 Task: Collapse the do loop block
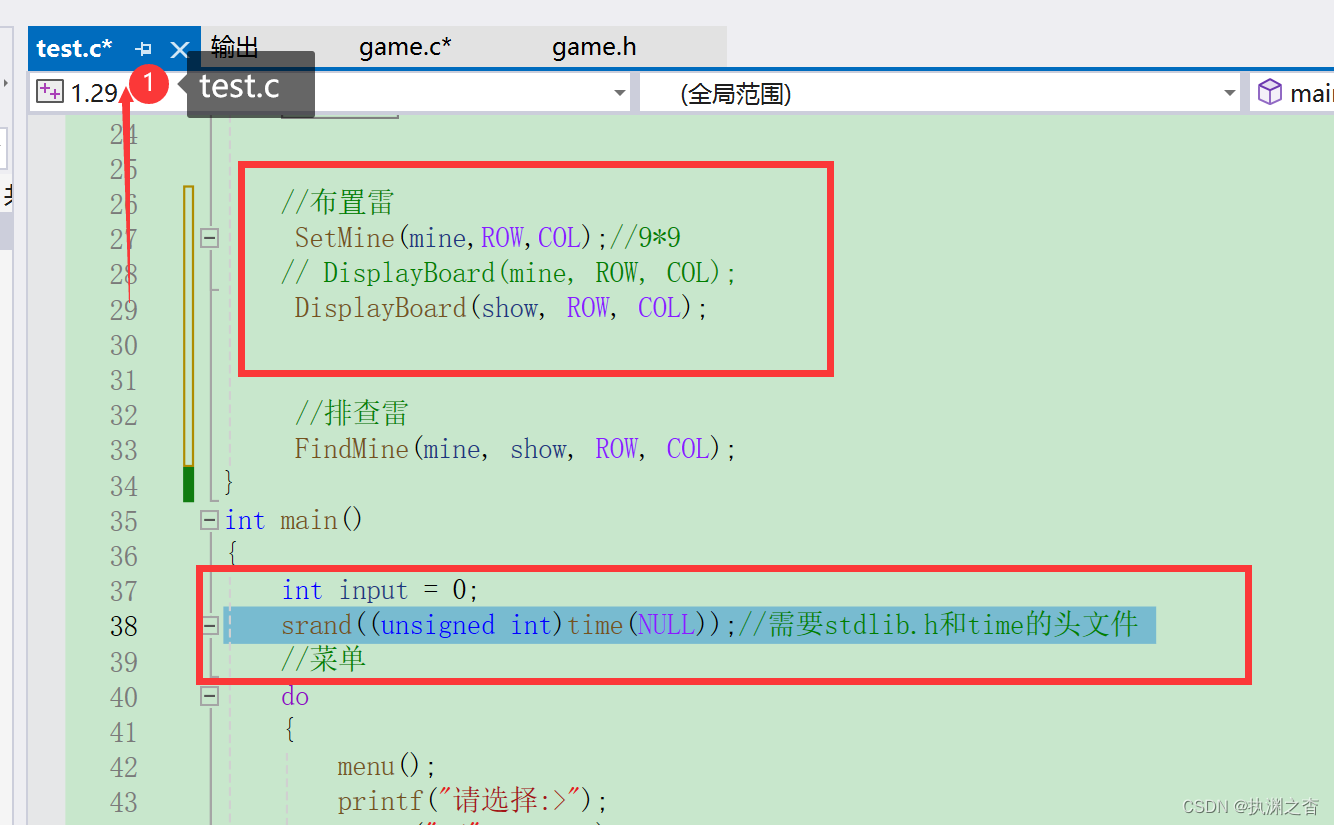tap(209, 696)
